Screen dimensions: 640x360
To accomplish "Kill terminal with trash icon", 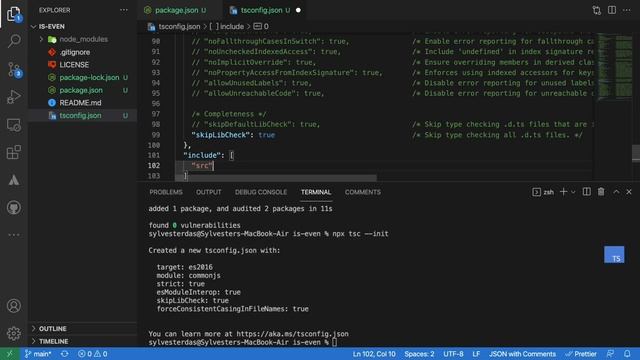I will pos(601,192).
